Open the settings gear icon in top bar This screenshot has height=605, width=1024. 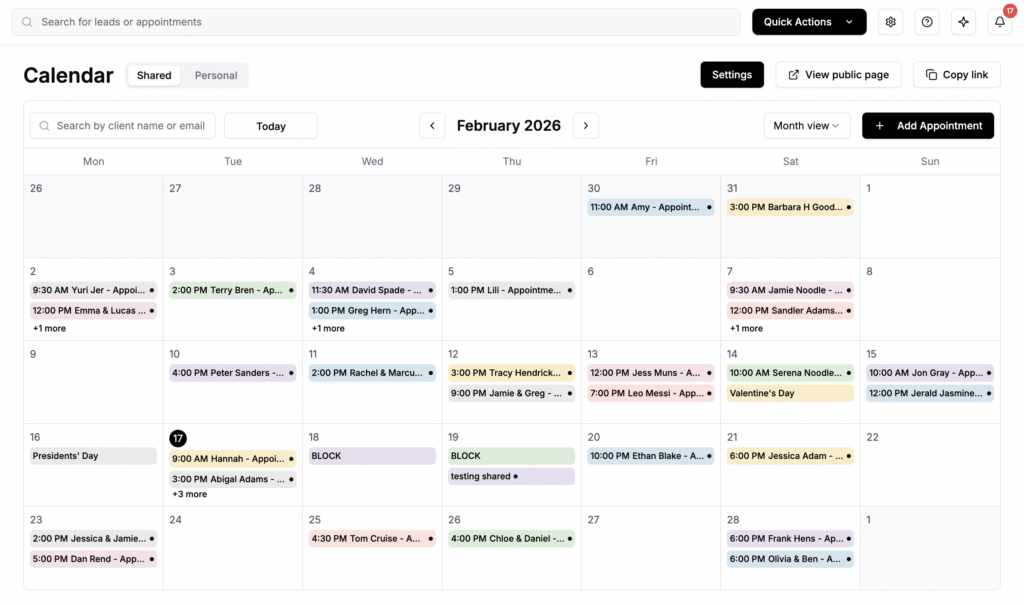(890, 22)
